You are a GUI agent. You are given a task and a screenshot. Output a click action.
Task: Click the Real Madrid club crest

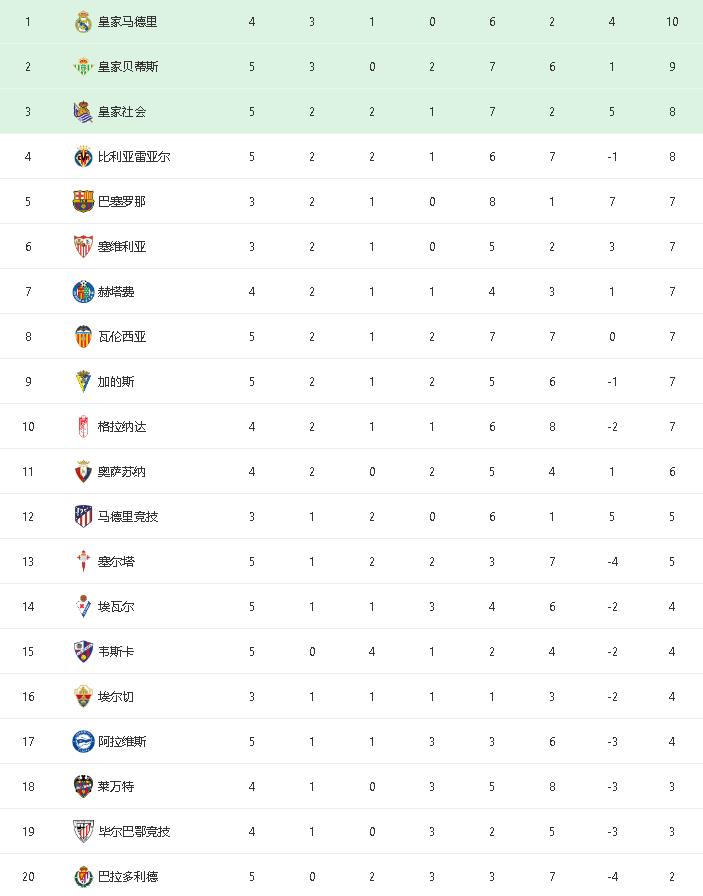click(x=83, y=22)
